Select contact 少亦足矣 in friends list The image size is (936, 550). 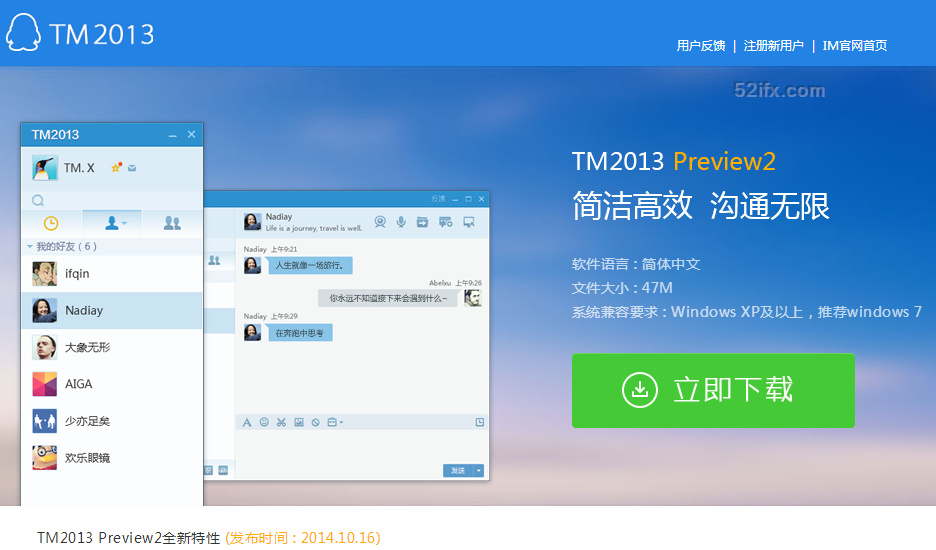[112, 421]
